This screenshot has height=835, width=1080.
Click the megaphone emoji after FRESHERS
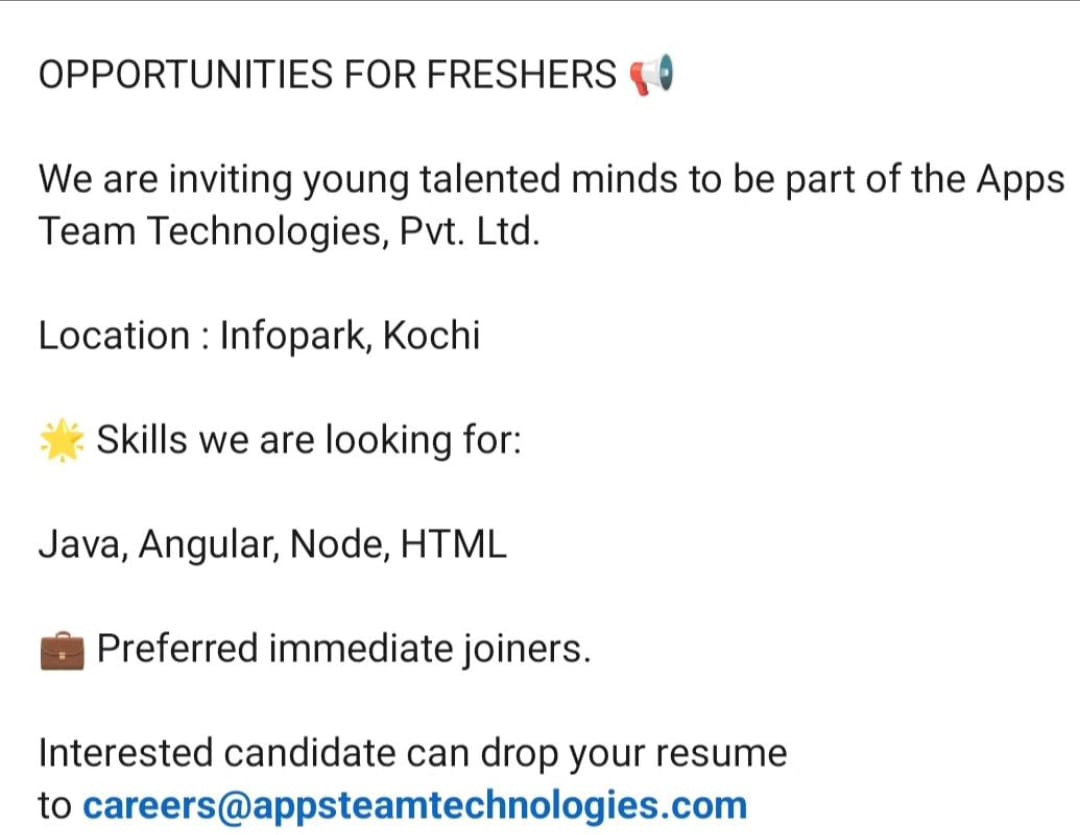[x=651, y=75]
